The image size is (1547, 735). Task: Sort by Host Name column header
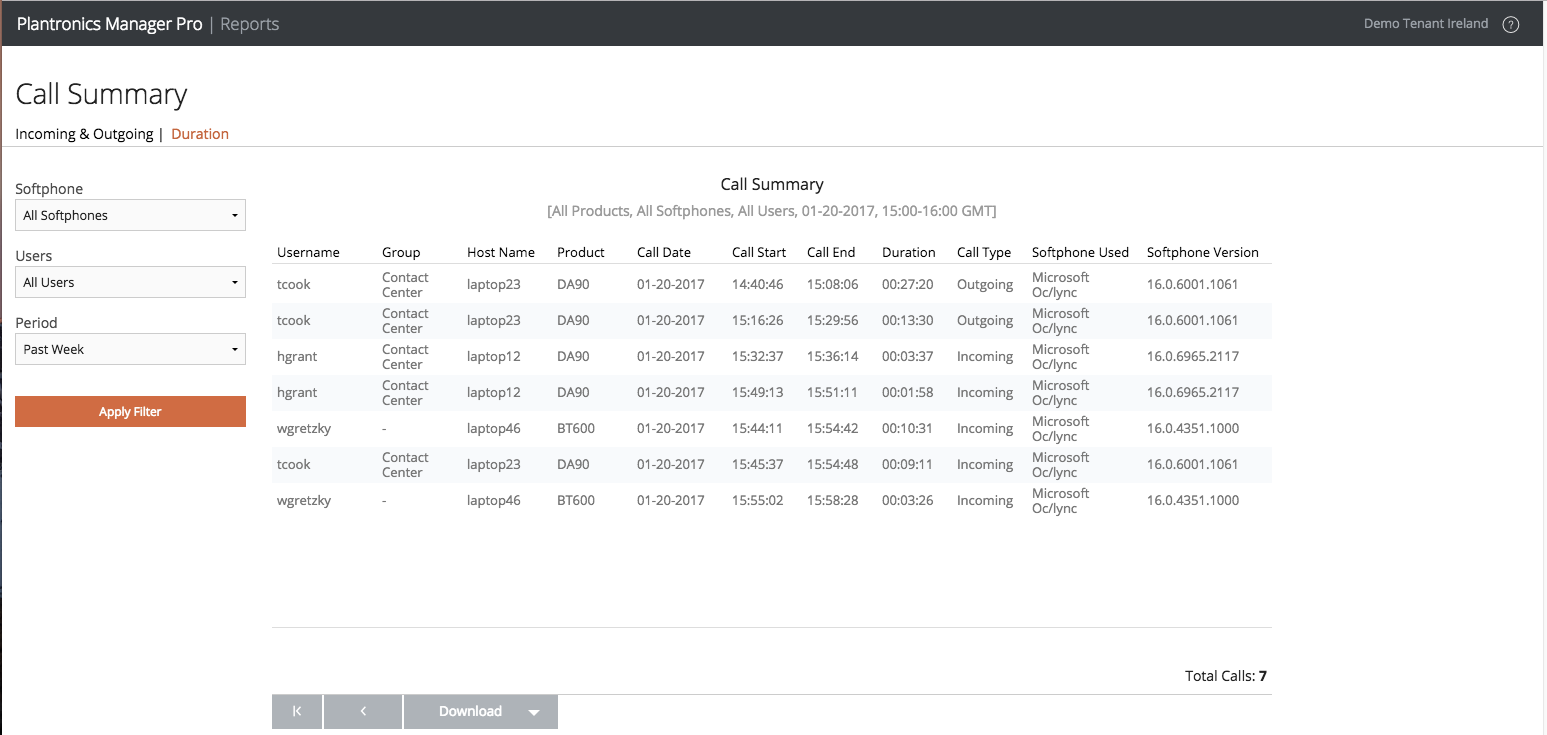click(x=501, y=252)
